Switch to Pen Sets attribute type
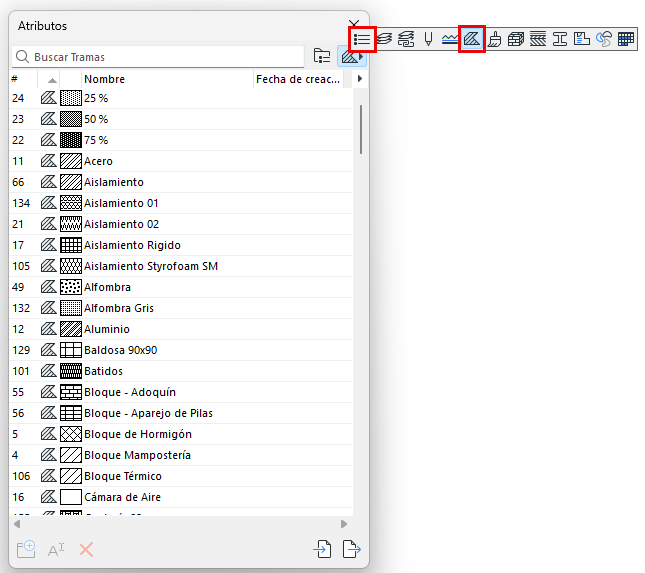645x573 pixels. [428, 39]
